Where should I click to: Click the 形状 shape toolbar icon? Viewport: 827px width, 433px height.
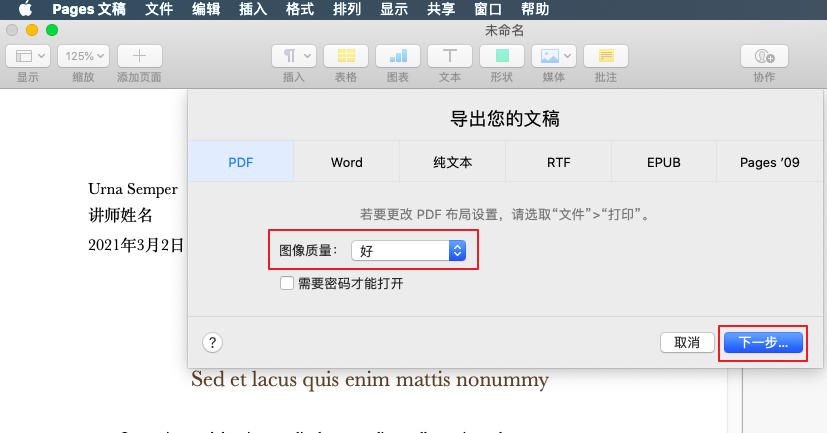[502, 56]
